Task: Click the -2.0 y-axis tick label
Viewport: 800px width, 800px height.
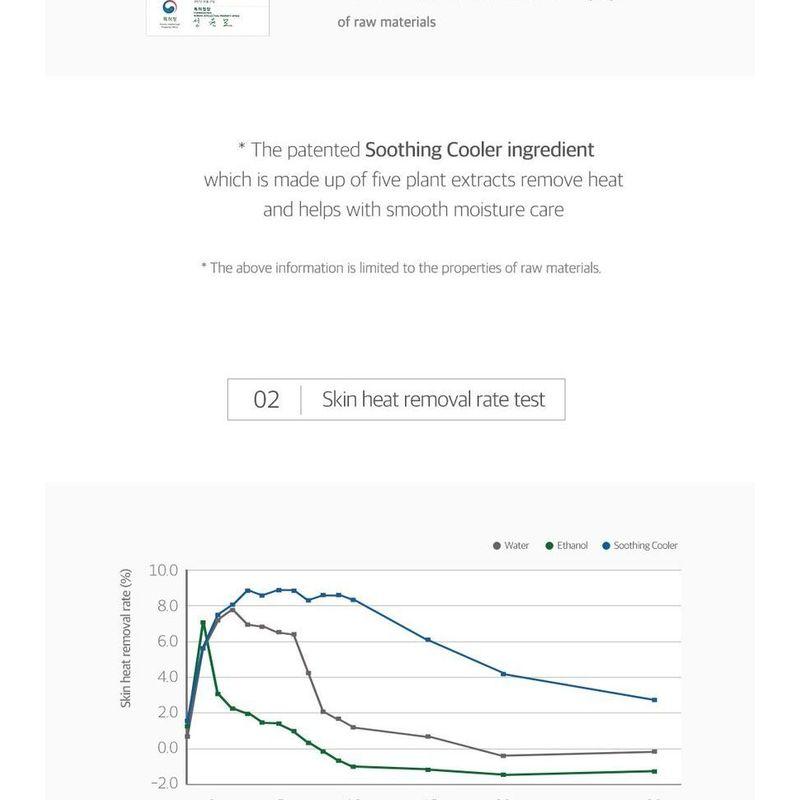Action: (165, 783)
